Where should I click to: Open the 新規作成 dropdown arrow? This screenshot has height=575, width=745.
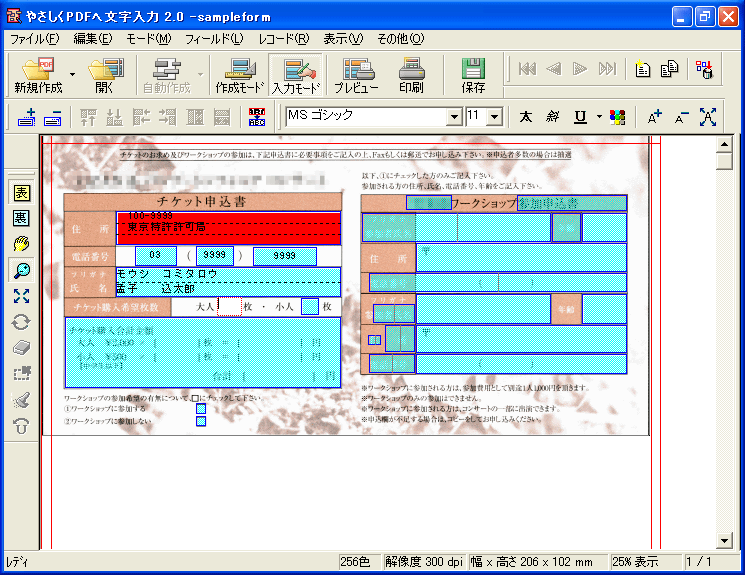tap(72, 75)
